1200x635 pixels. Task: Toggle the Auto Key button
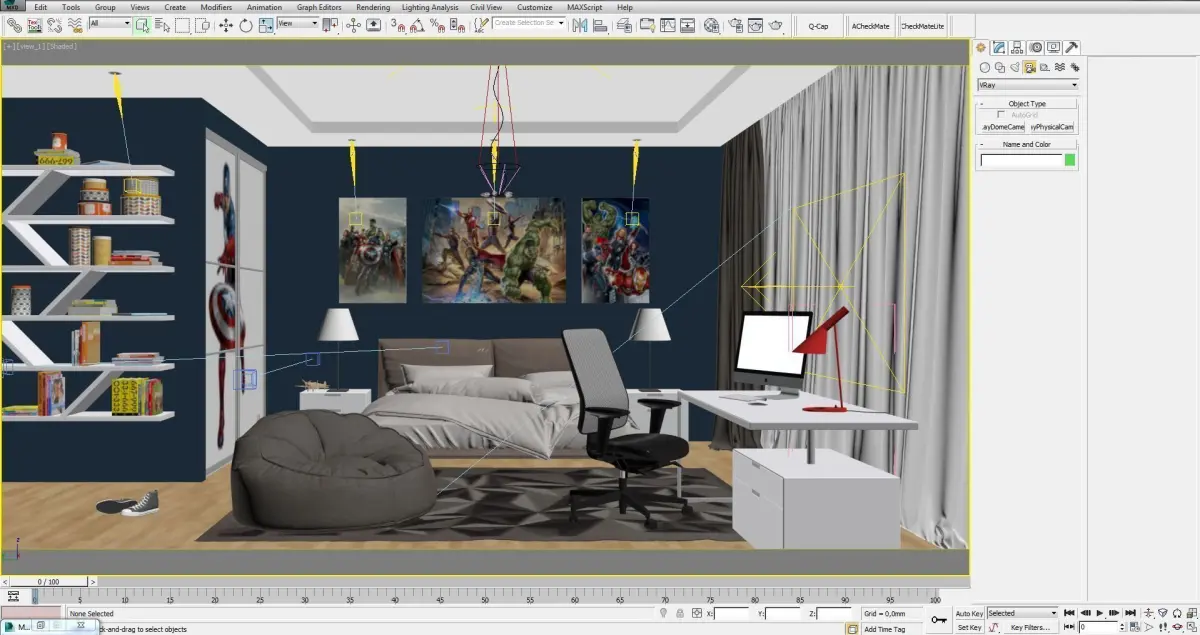969,613
